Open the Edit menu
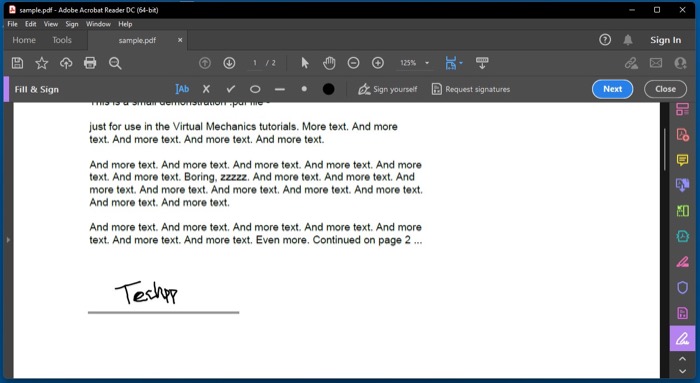The height and width of the screenshot is (383, 700). (x=30, y=24)
